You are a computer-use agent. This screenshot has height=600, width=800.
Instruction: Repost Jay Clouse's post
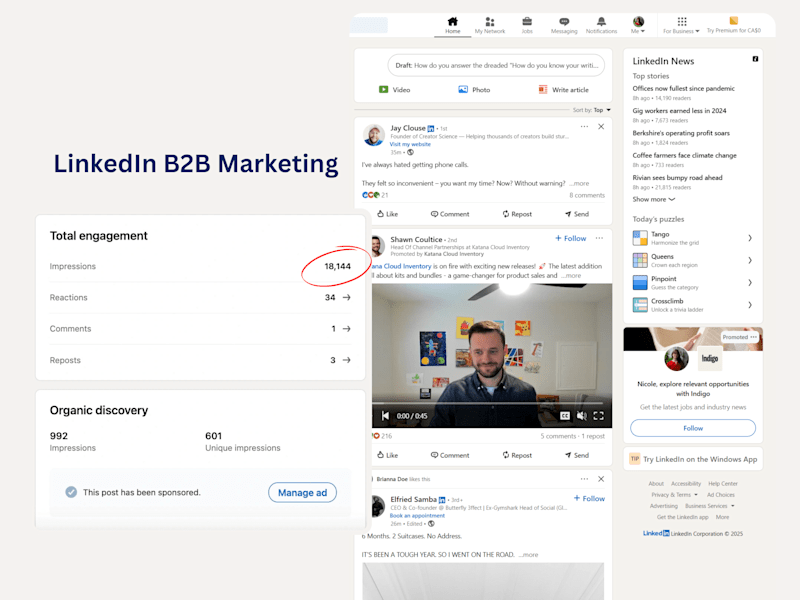(517, 214)
